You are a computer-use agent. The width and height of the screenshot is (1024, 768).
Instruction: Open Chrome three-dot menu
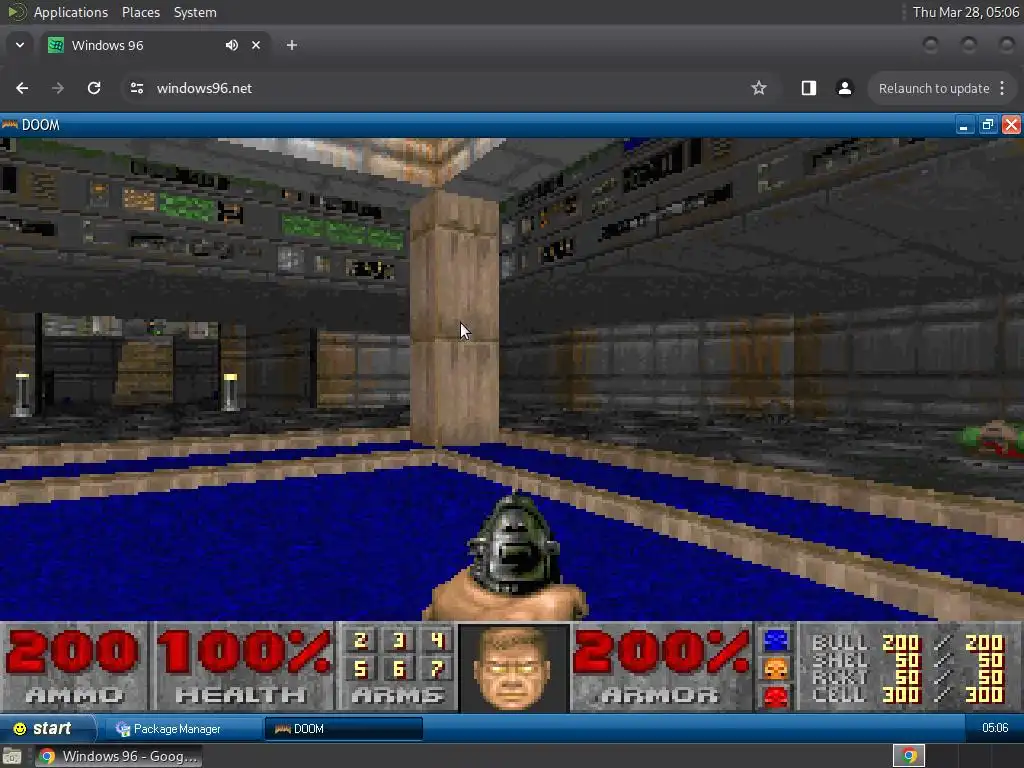click(x=1002, y=88)
